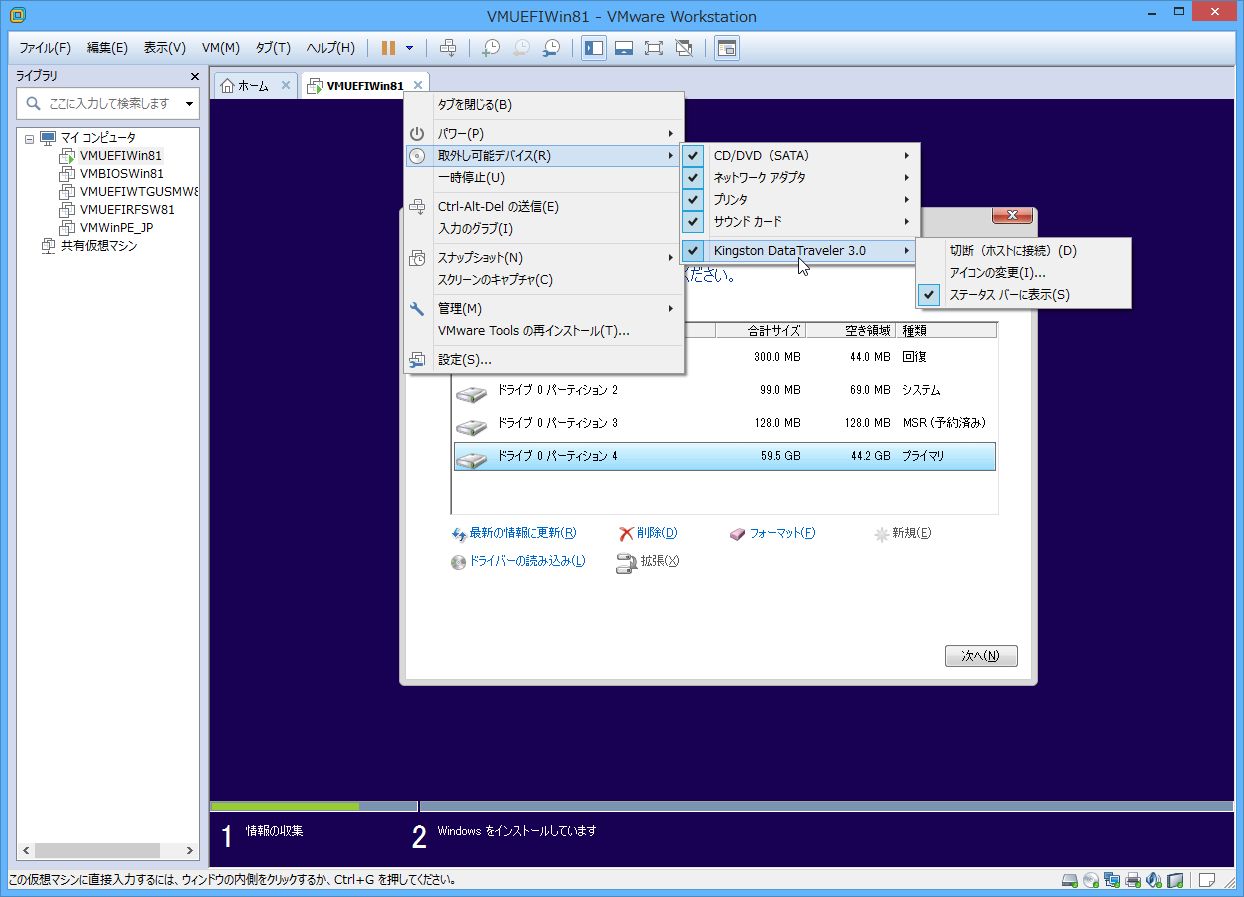Click the library pane horizontal scrollbar
The height and width of the screenshot is (897, 1244).
(108, 851)
